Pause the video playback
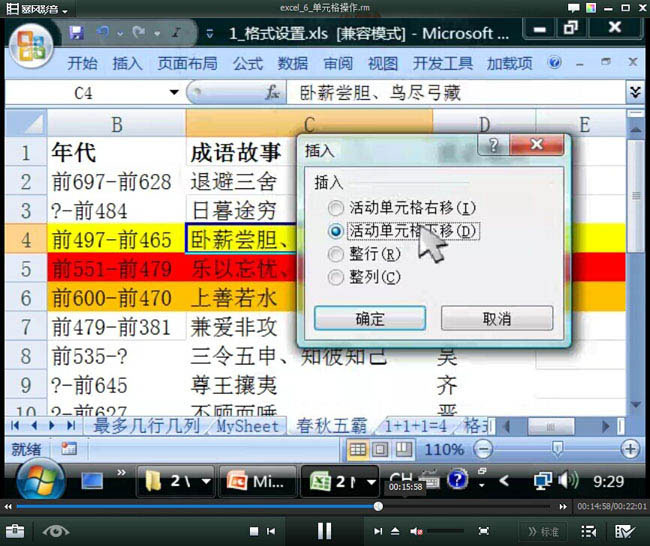Screen dimensions: 650x546 (x=324, y=531)
